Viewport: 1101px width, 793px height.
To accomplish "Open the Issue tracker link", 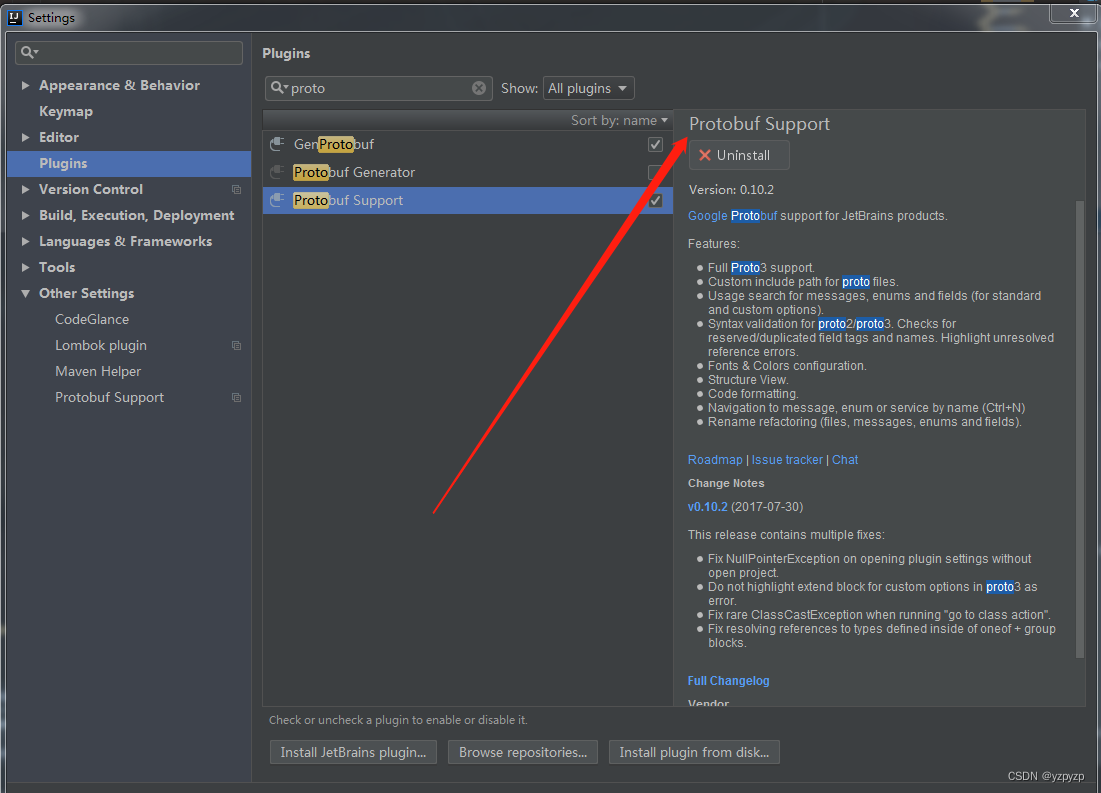I will click(787, 459).
